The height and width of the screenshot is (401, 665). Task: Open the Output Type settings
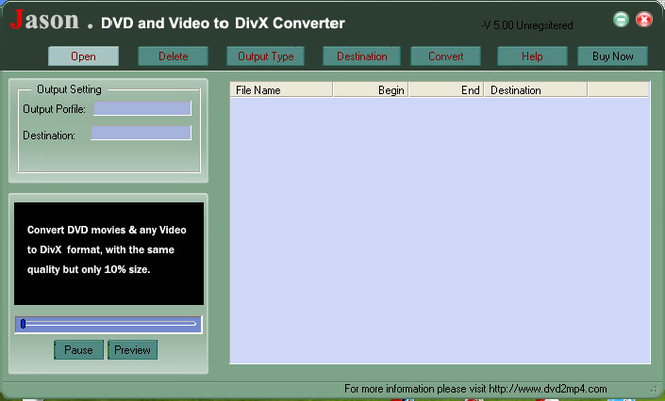tap(265, 56)
